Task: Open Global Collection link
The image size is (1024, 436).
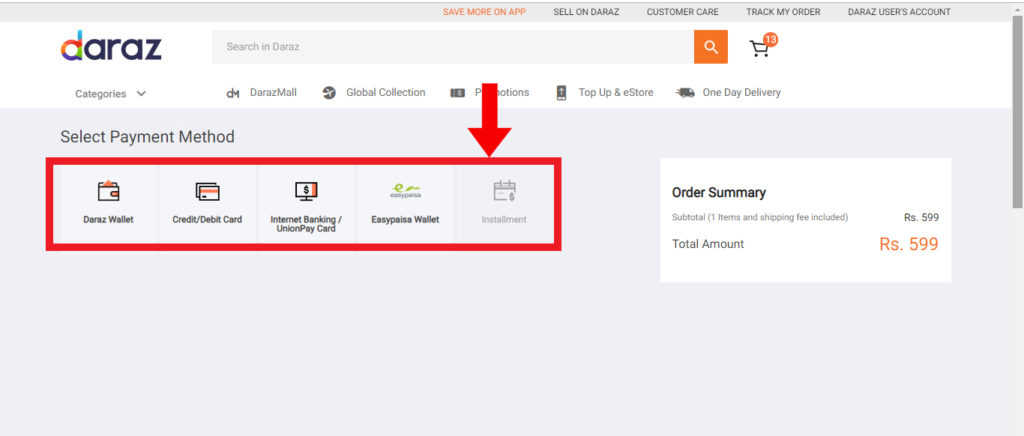Action: point(385,93)
